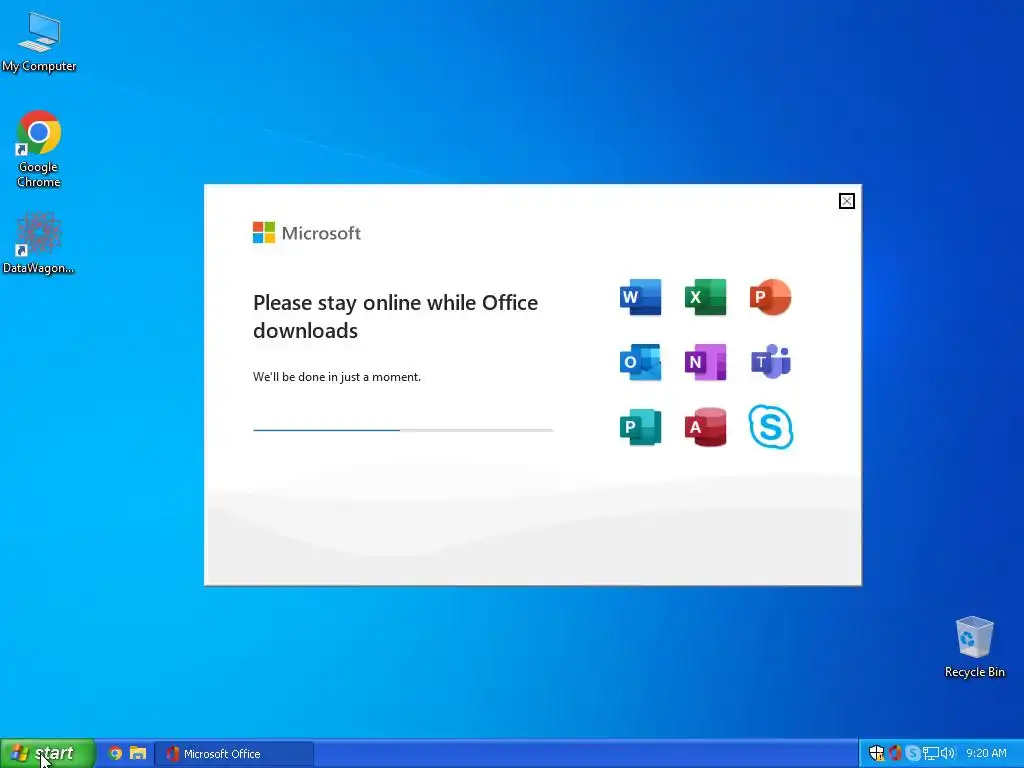This screenshot has width=1024, height=768.
Task: Click the Office download progress bar
Action: [403, 430]
